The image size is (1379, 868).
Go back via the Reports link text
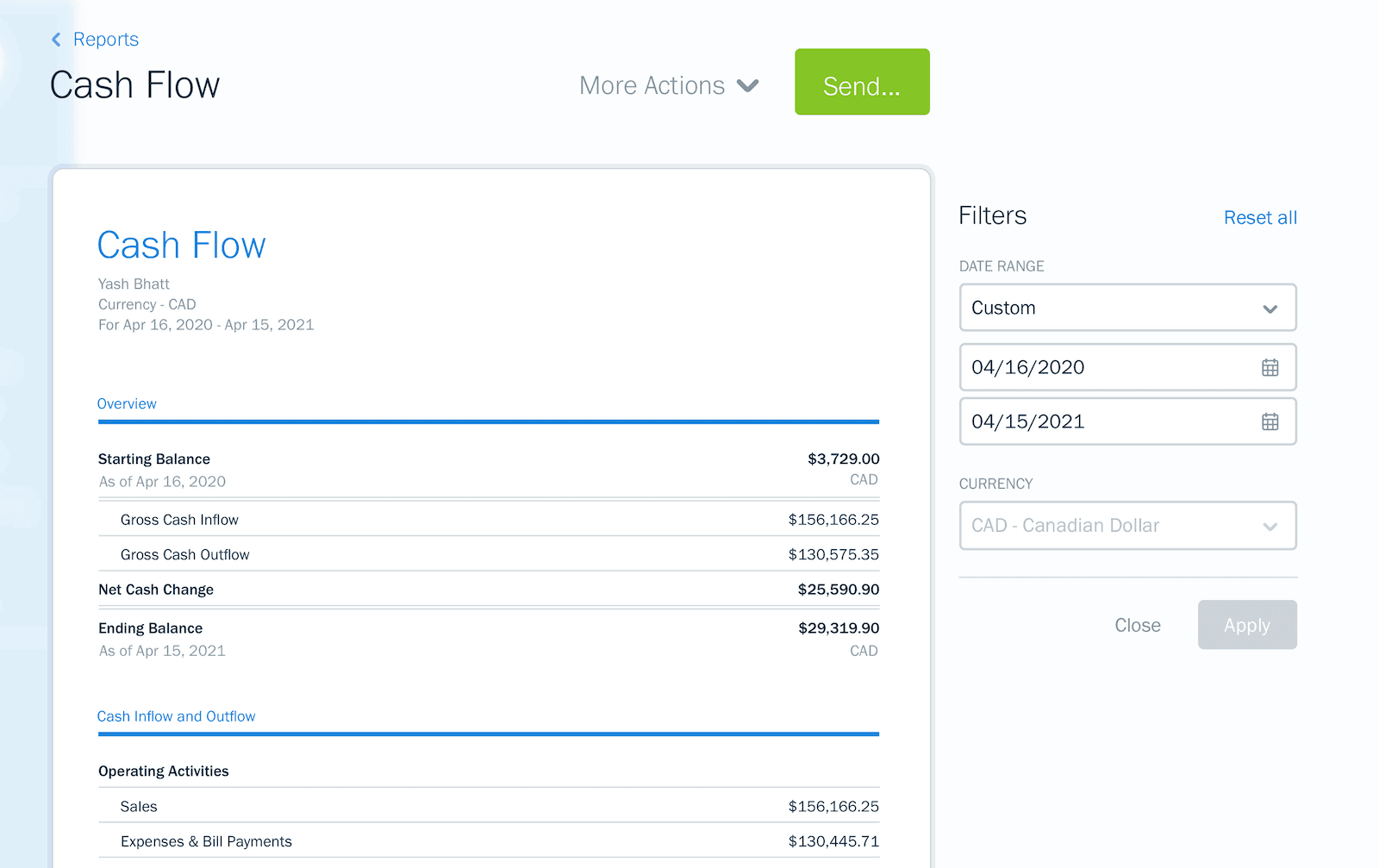click(106, 40)
